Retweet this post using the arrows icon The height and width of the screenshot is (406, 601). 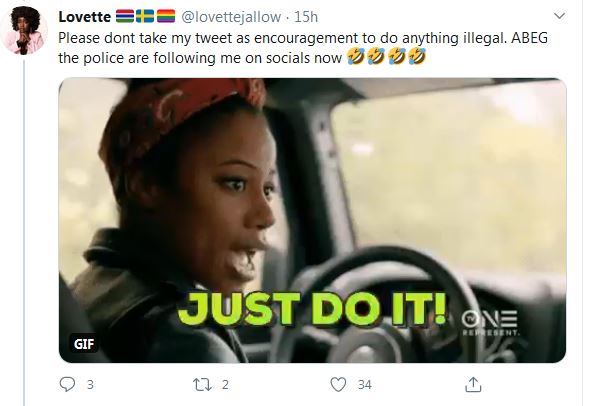203,384
